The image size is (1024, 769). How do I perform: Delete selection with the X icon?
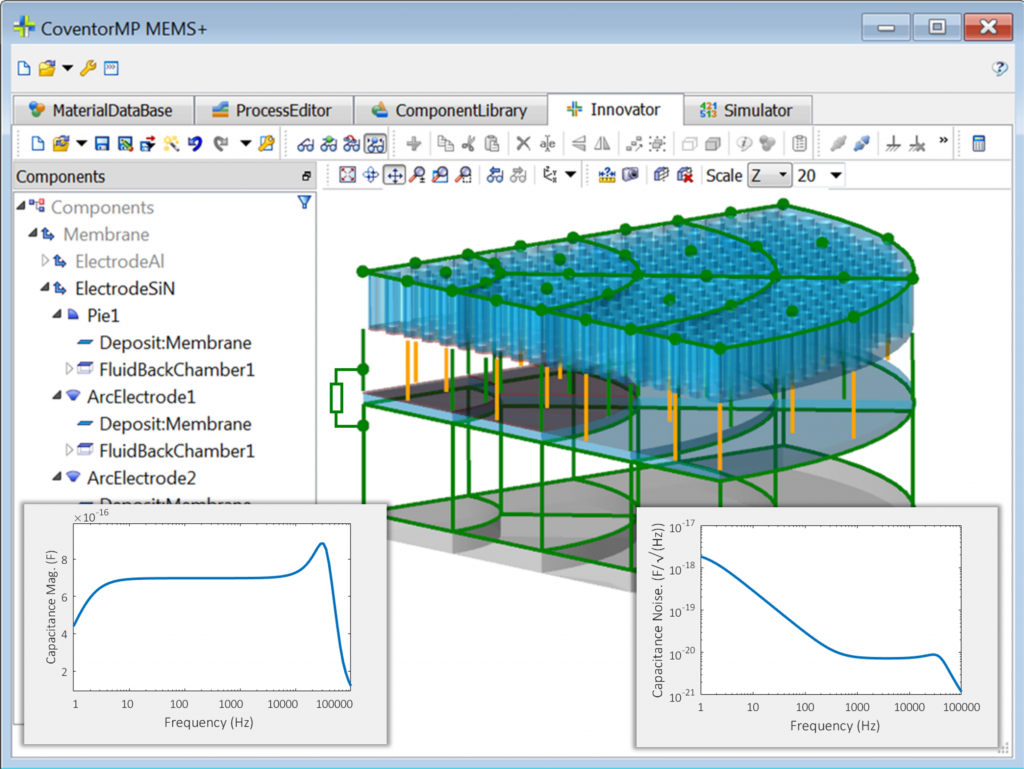(523, 144)
